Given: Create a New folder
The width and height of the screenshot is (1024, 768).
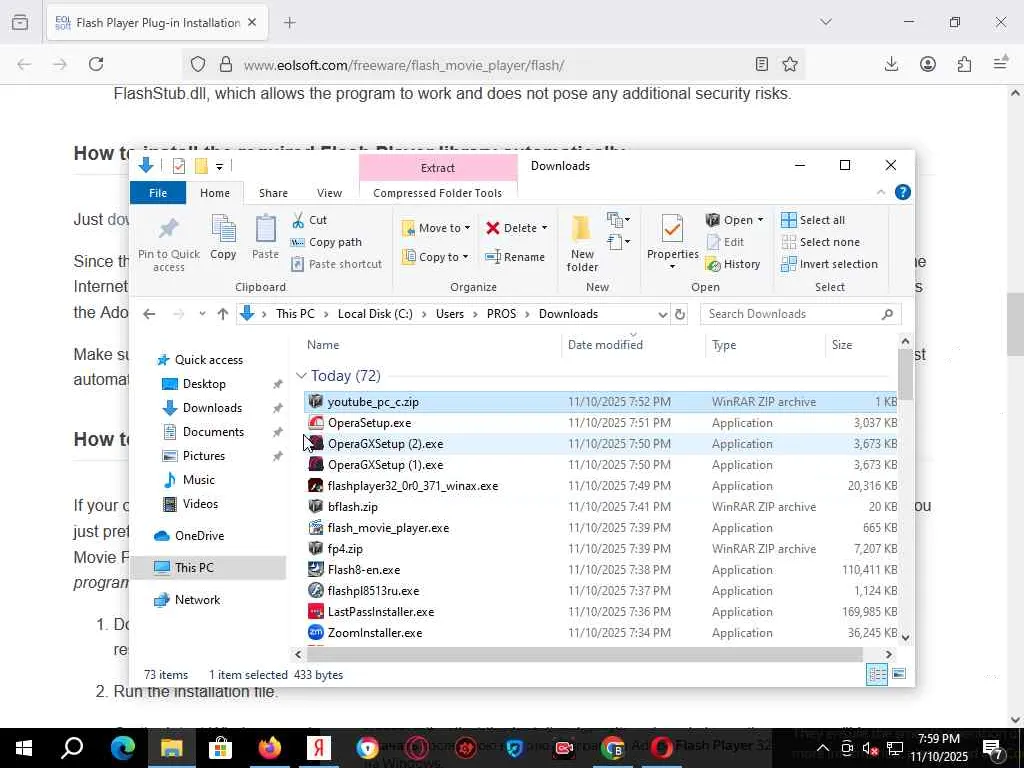Looking at the screenshot, I should pos(582,244).
